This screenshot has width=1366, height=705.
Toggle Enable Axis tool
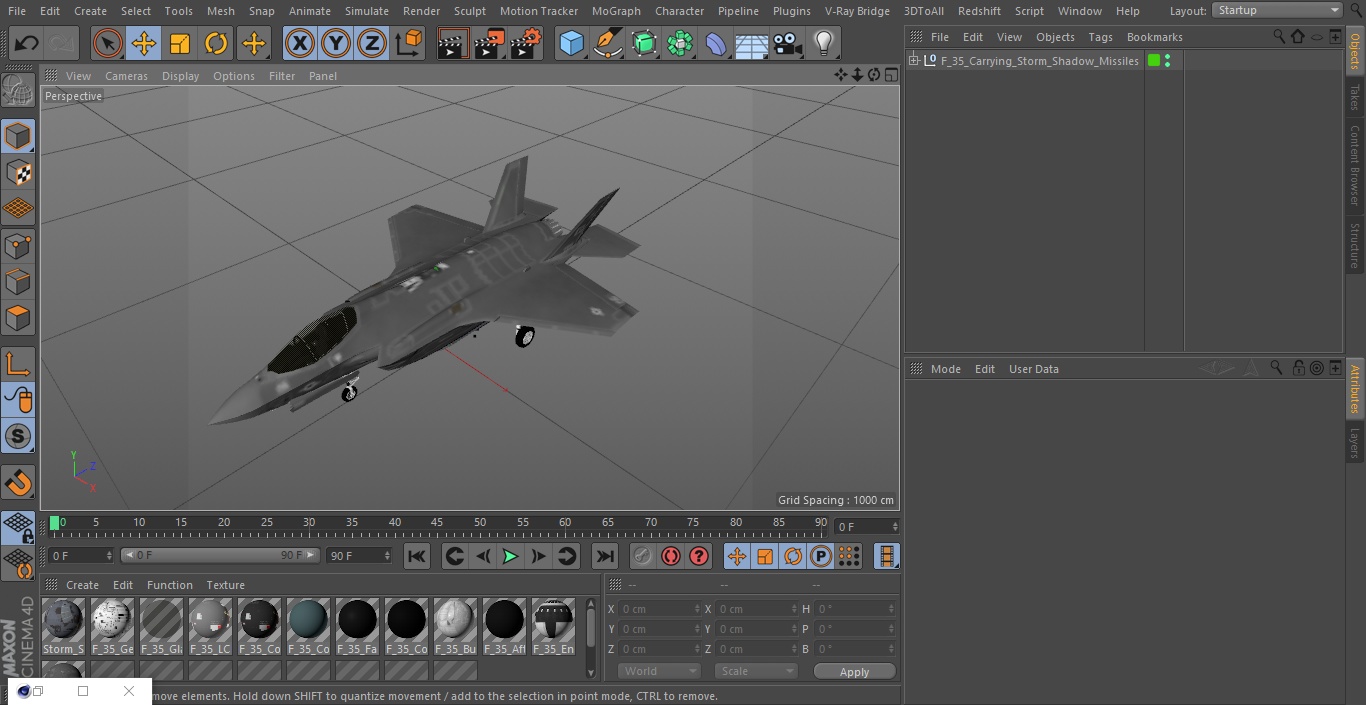click(18, 364)
